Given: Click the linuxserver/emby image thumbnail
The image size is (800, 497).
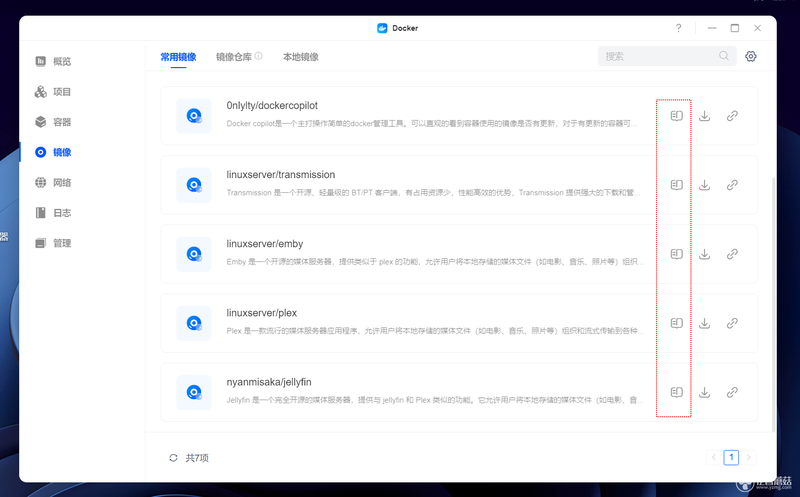Looking at the screenshot, I should click(194, 254).
